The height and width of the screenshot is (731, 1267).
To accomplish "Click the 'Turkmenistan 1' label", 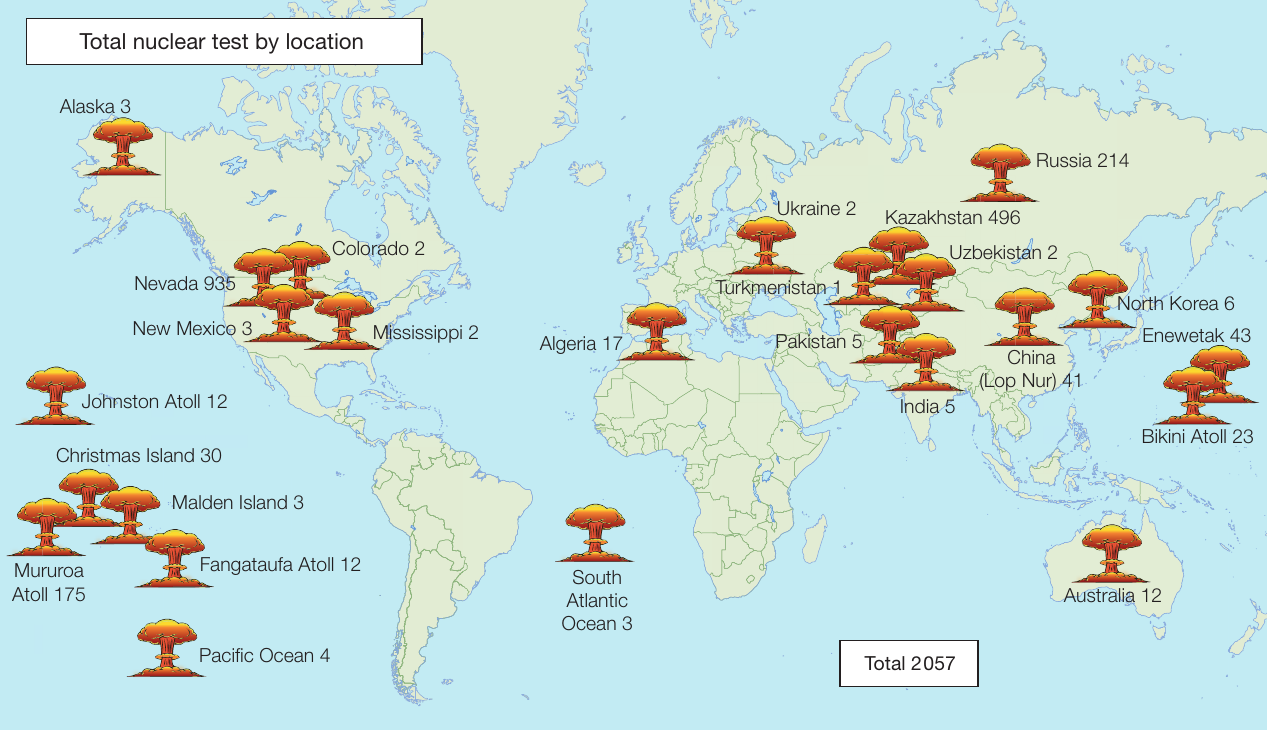I will (x=778, y=288).
